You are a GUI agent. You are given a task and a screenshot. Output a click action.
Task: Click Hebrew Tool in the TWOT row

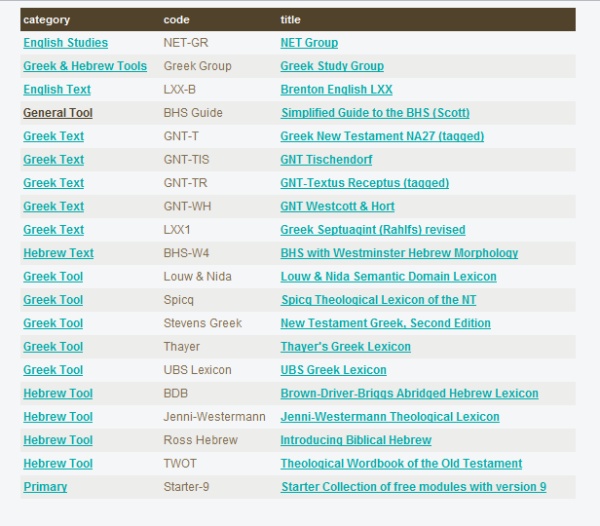pyautogui.click(x=58, y=463)
